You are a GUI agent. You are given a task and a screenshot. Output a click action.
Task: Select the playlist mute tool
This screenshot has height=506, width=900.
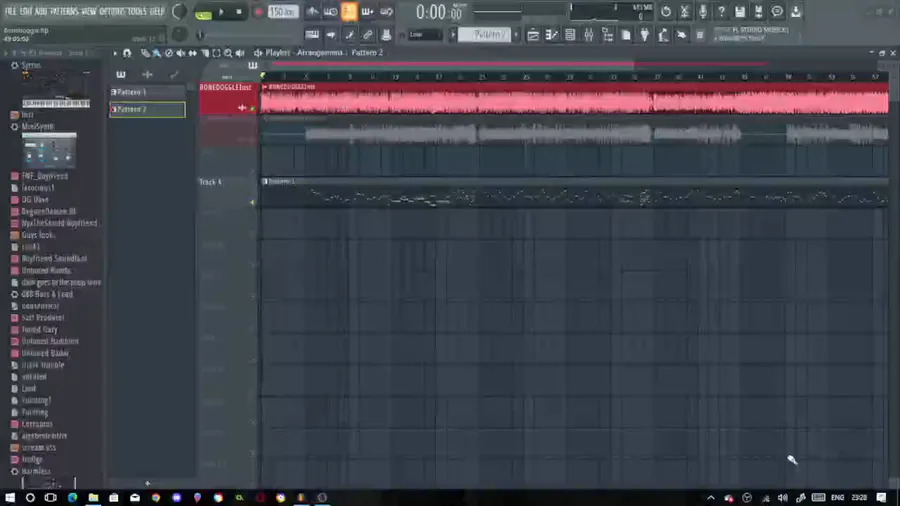181,53
